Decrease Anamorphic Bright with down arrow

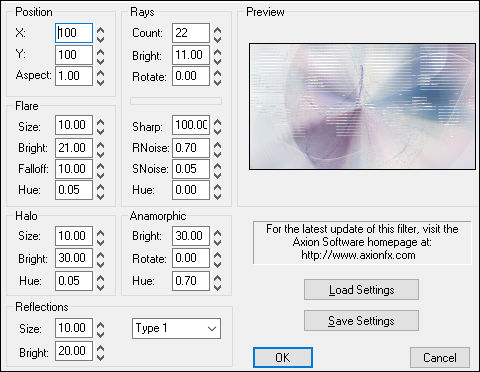tap(217, 242)
